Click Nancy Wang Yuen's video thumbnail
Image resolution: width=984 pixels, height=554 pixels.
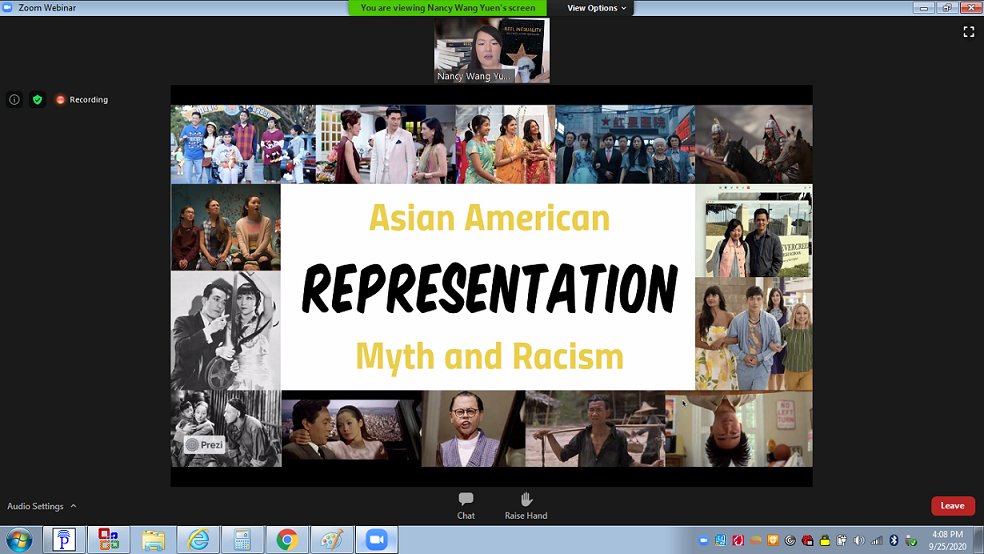[x=491, y=50]
